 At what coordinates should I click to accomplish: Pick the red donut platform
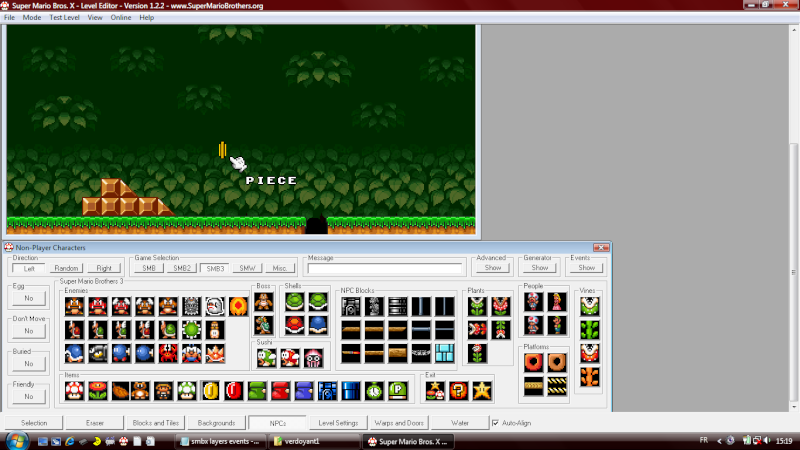pyautogui.click(x=533, y=362)
